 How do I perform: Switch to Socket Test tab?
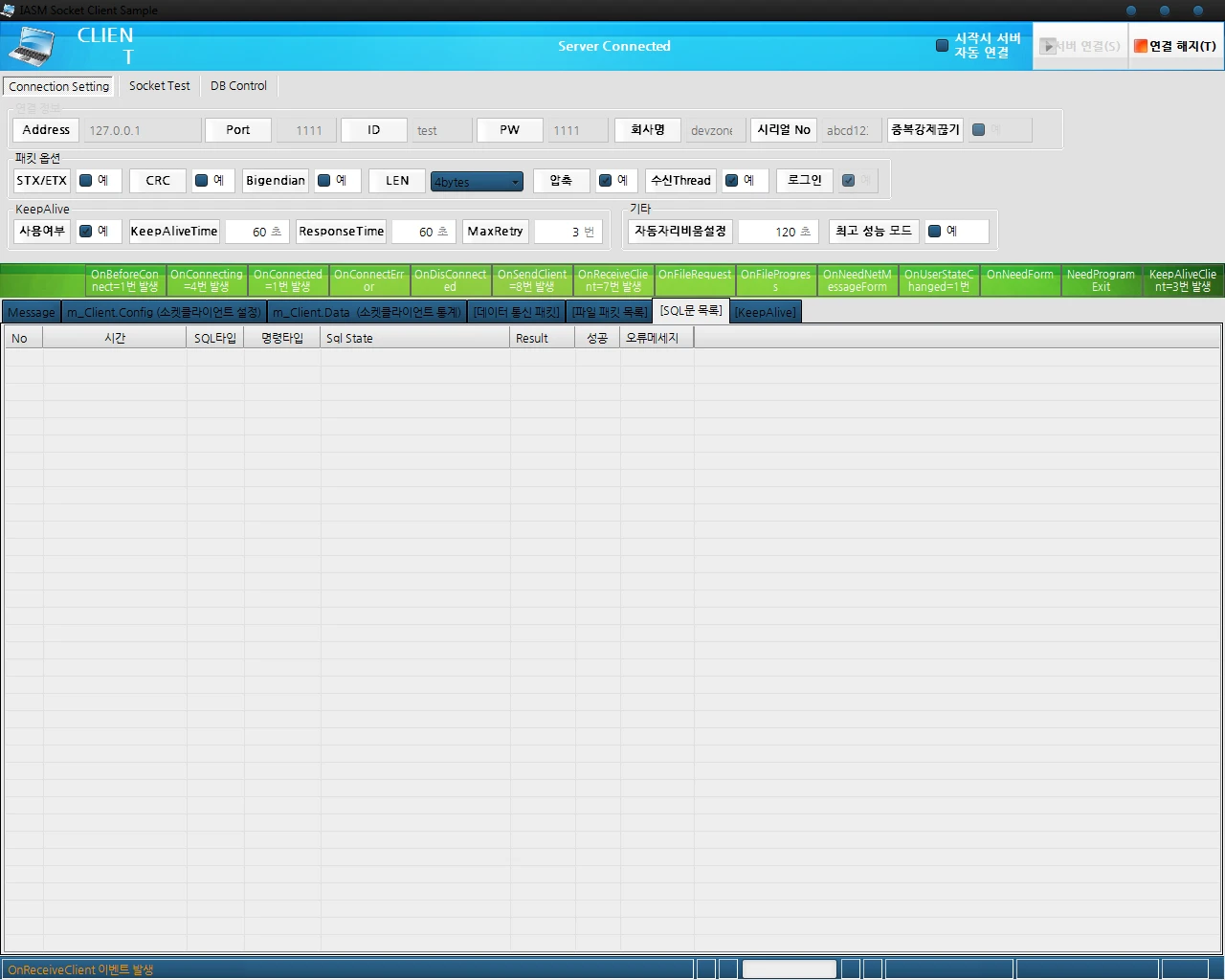[x=159, y=85]
